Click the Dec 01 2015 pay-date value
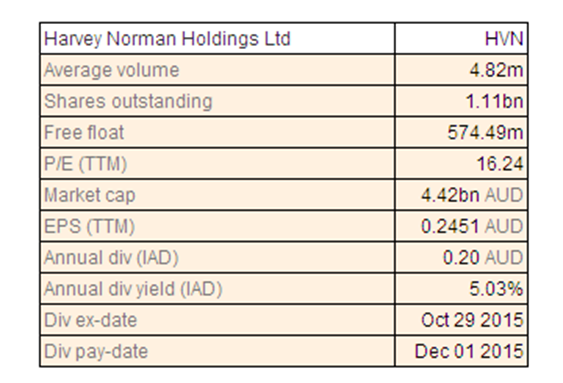Image resolution: width=563 pixels, height=383 pixels. [469, 351]
